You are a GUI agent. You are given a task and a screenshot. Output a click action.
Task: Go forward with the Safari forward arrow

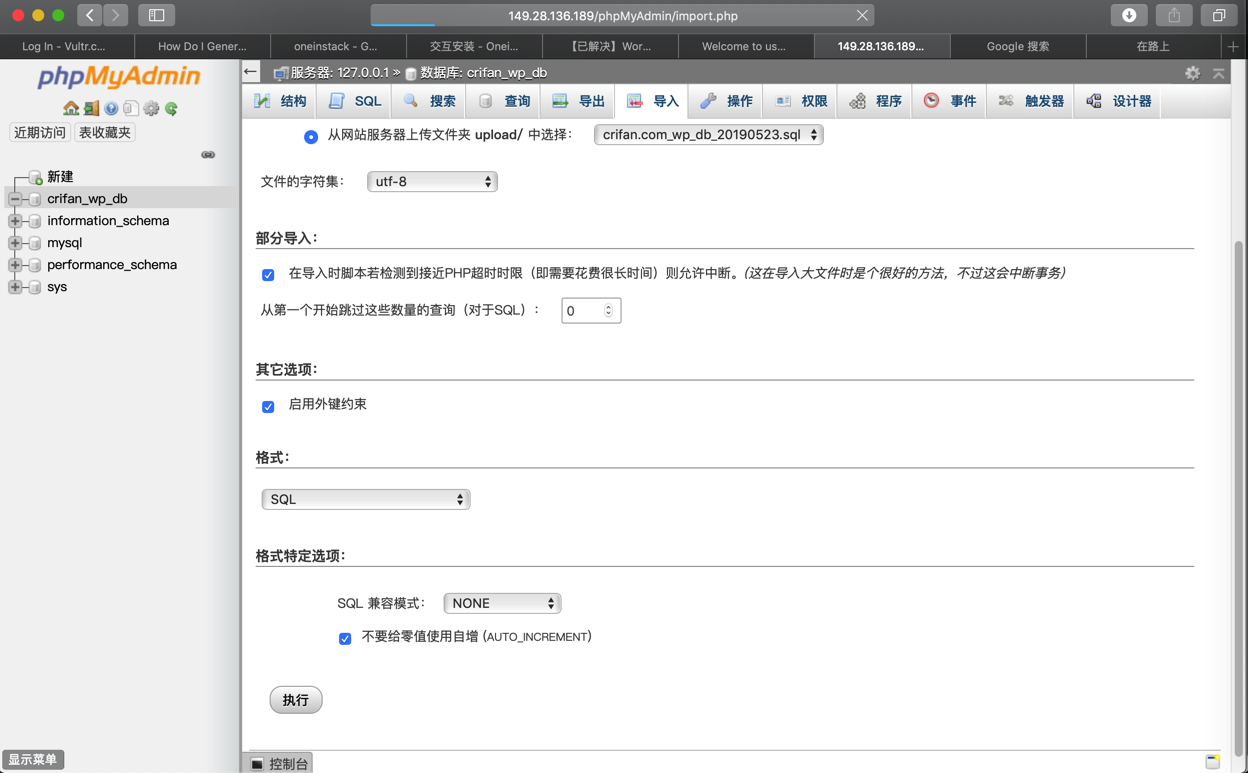click(x=116, y=15)
